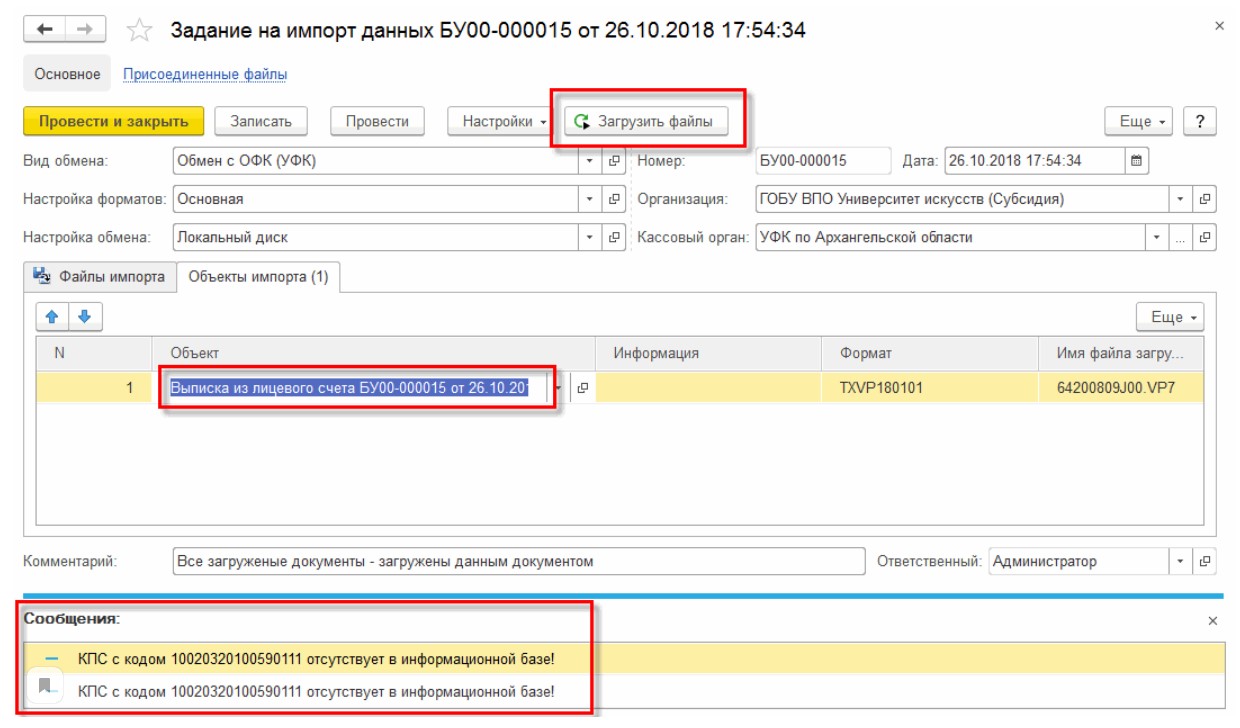
Task: Open the Ответственный item form icon
Action: click(x=1205, y=561)
